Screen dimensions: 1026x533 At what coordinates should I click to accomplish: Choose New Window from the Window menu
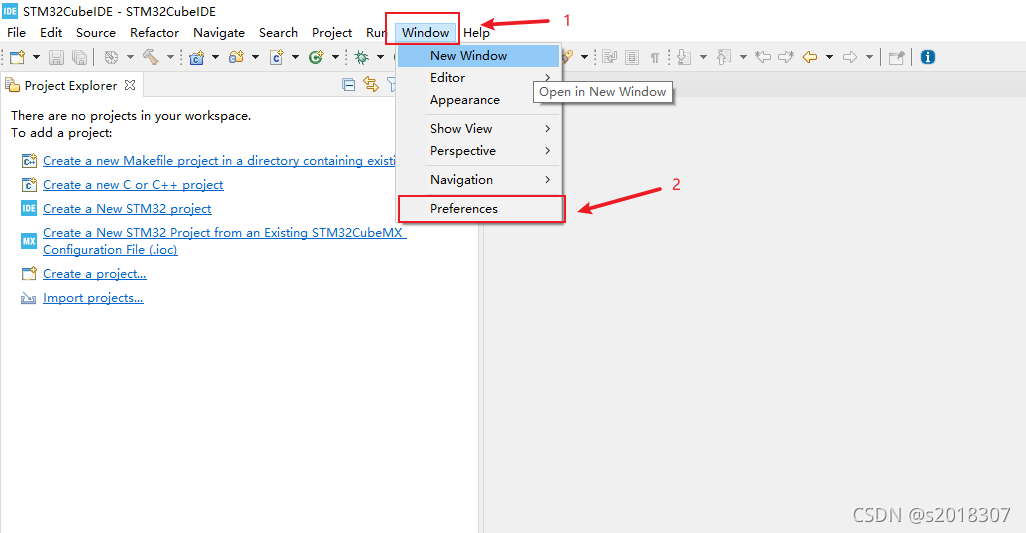pos(478,56)
